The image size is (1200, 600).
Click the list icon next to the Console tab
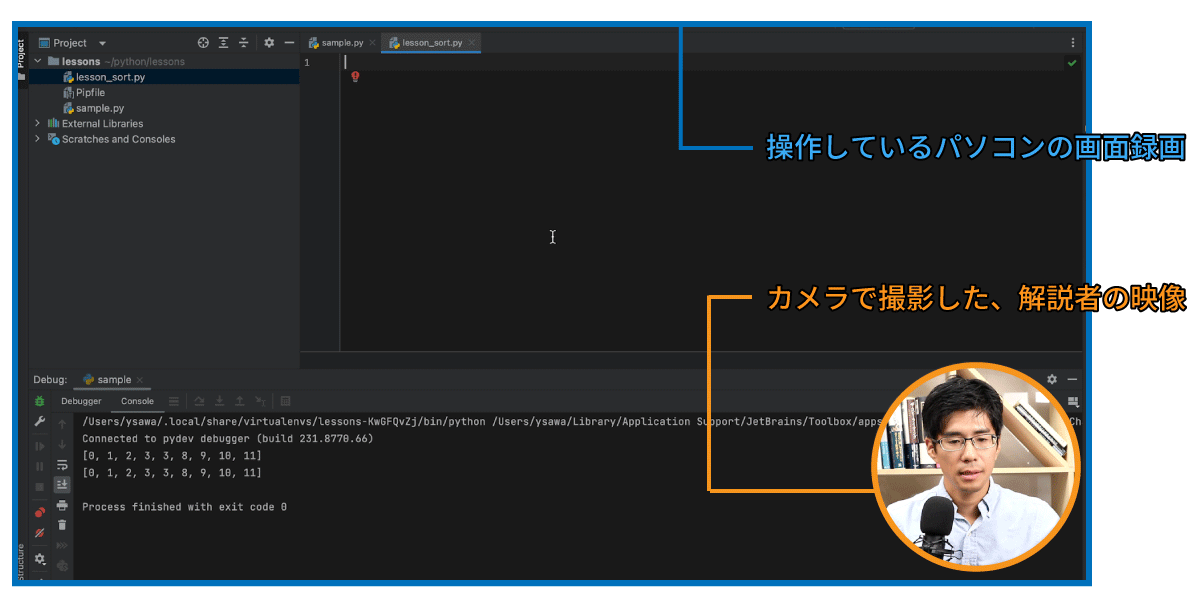[x=174, y=401]
